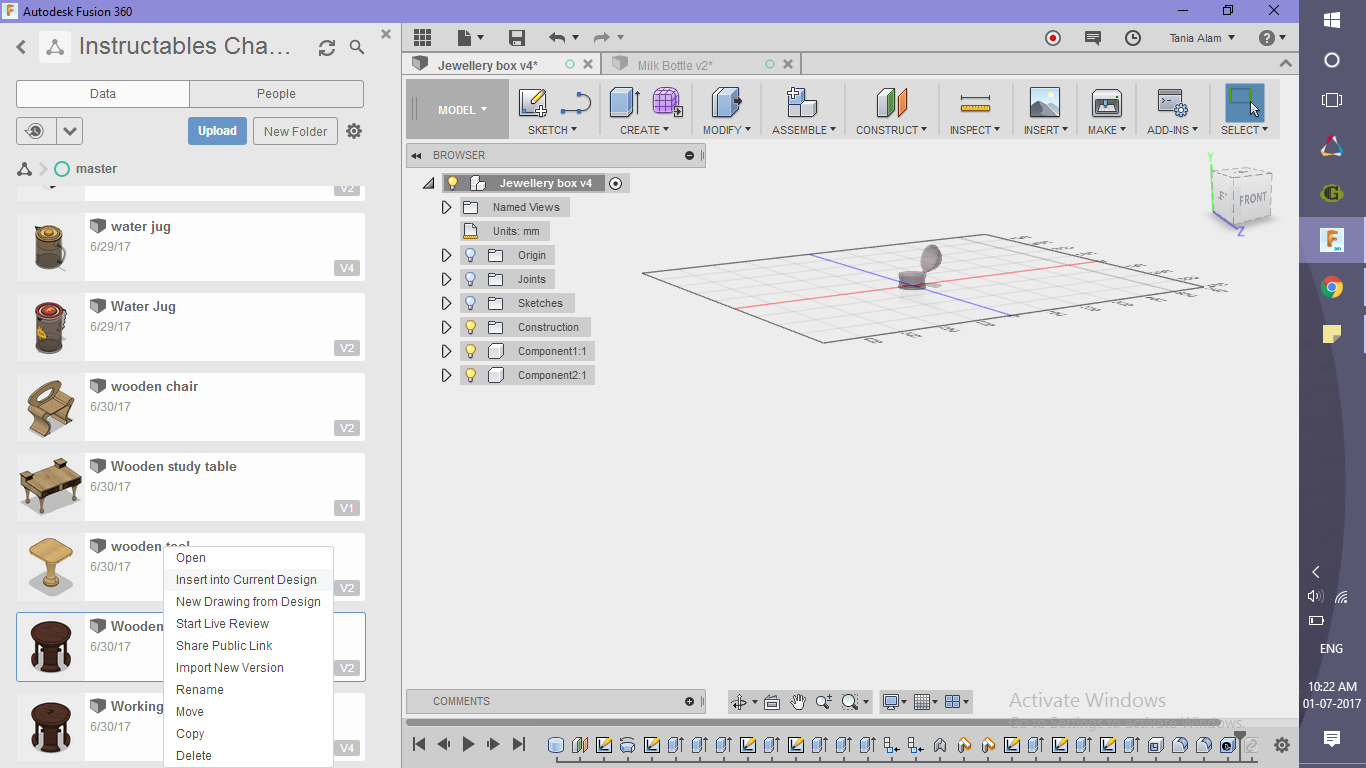The image size is (1366, 768).
Task: Expand Component2:1 in browser
Action: click(447, 375)
